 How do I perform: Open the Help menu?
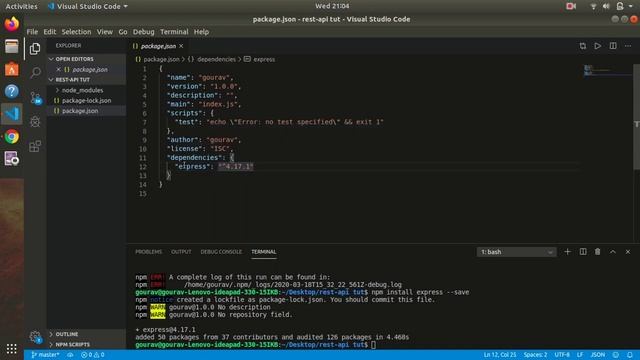pos(201,32)
